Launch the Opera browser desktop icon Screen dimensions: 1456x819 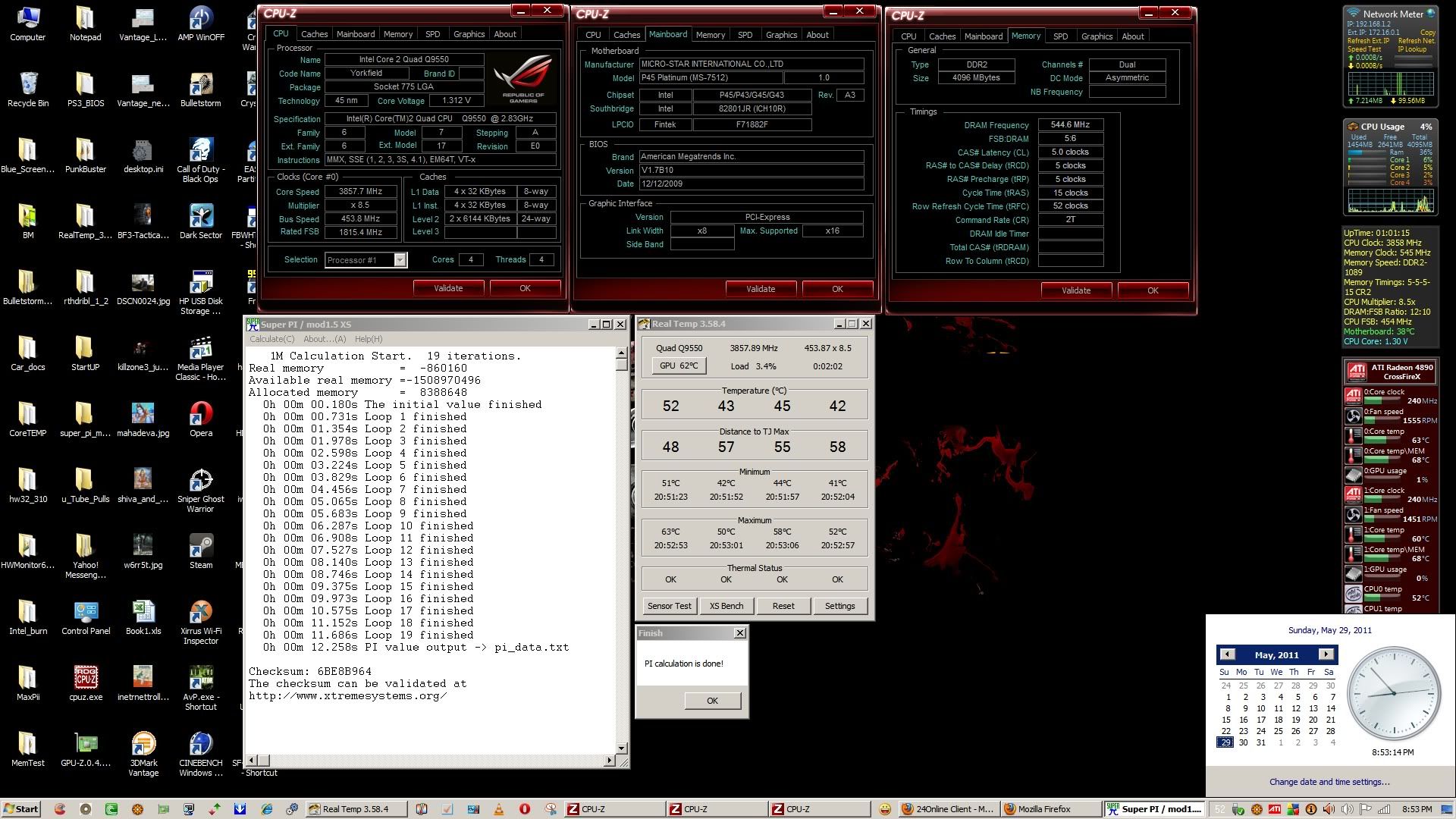click(x=201, y=419)
